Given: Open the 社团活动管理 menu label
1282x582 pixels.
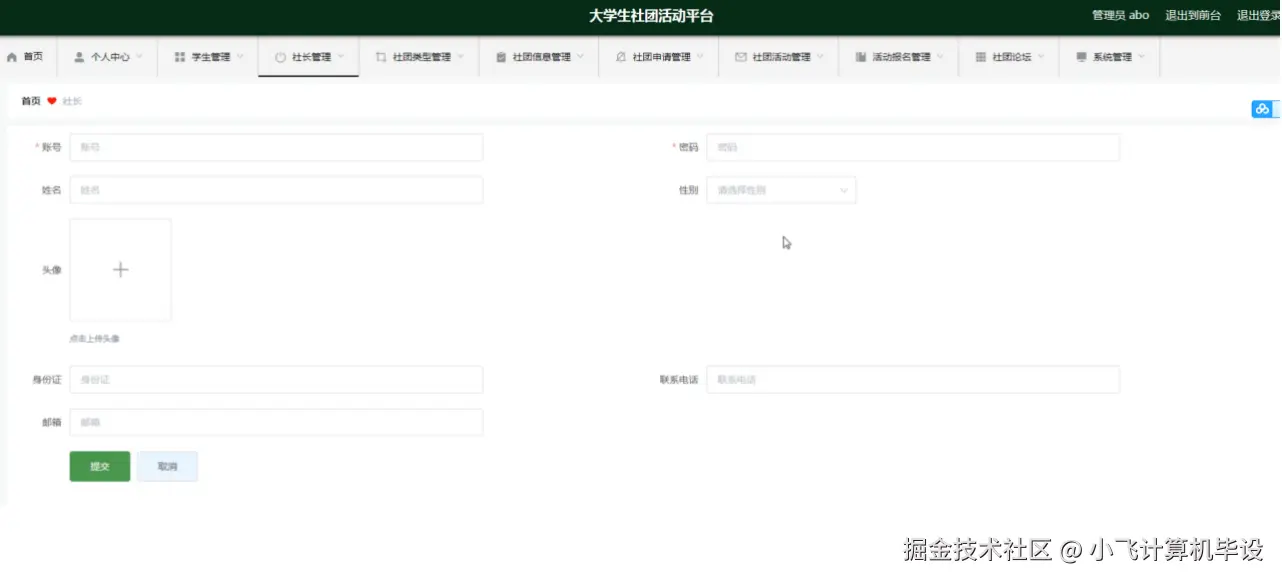Looking at the screenshot, I should 782,57.
